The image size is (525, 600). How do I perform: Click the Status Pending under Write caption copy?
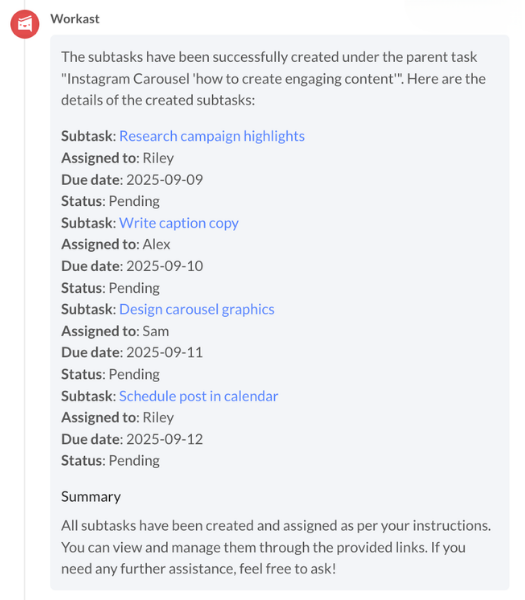point(110,288)
